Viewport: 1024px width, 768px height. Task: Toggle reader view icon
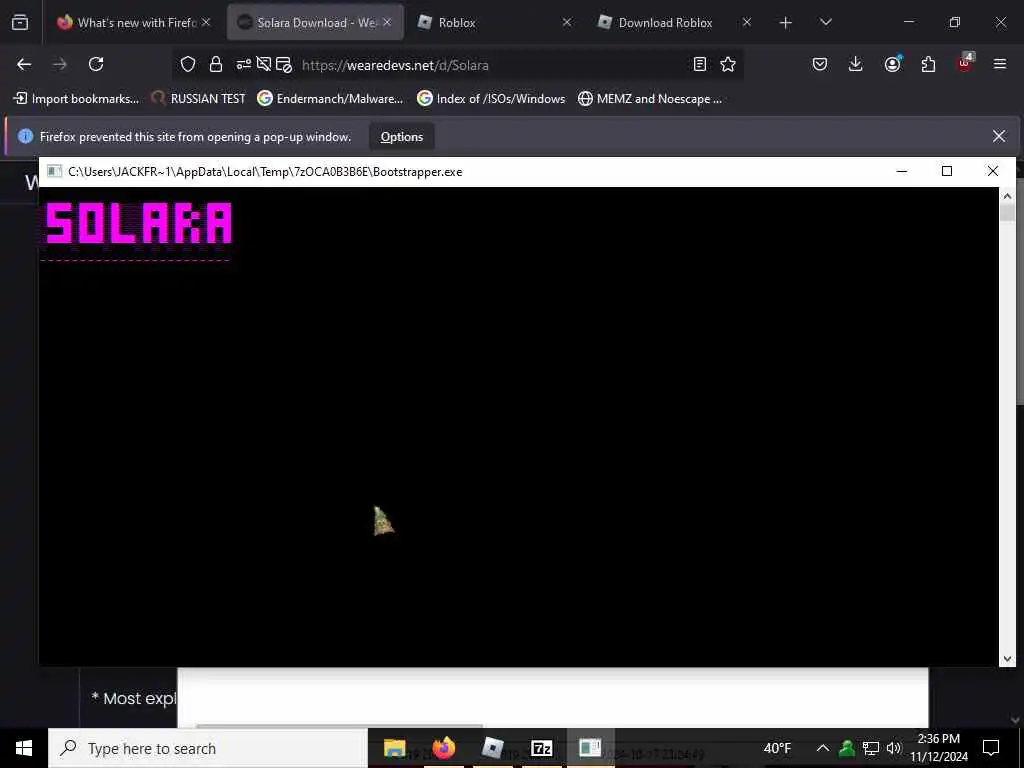[x=699, y=64]
